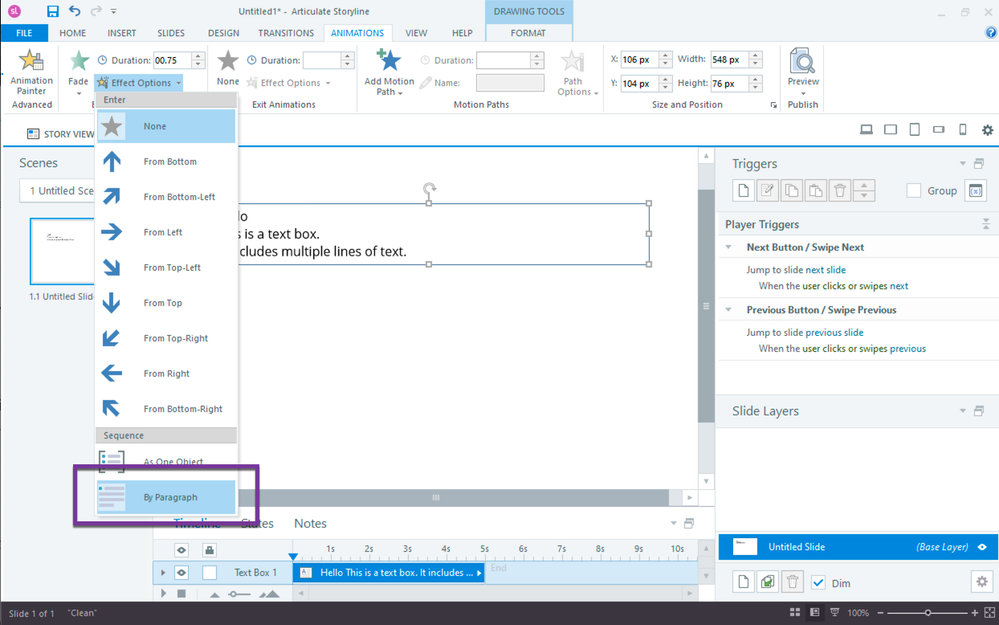Click the exit animation None star
999x625 pixels.
[x=227, y=61]
